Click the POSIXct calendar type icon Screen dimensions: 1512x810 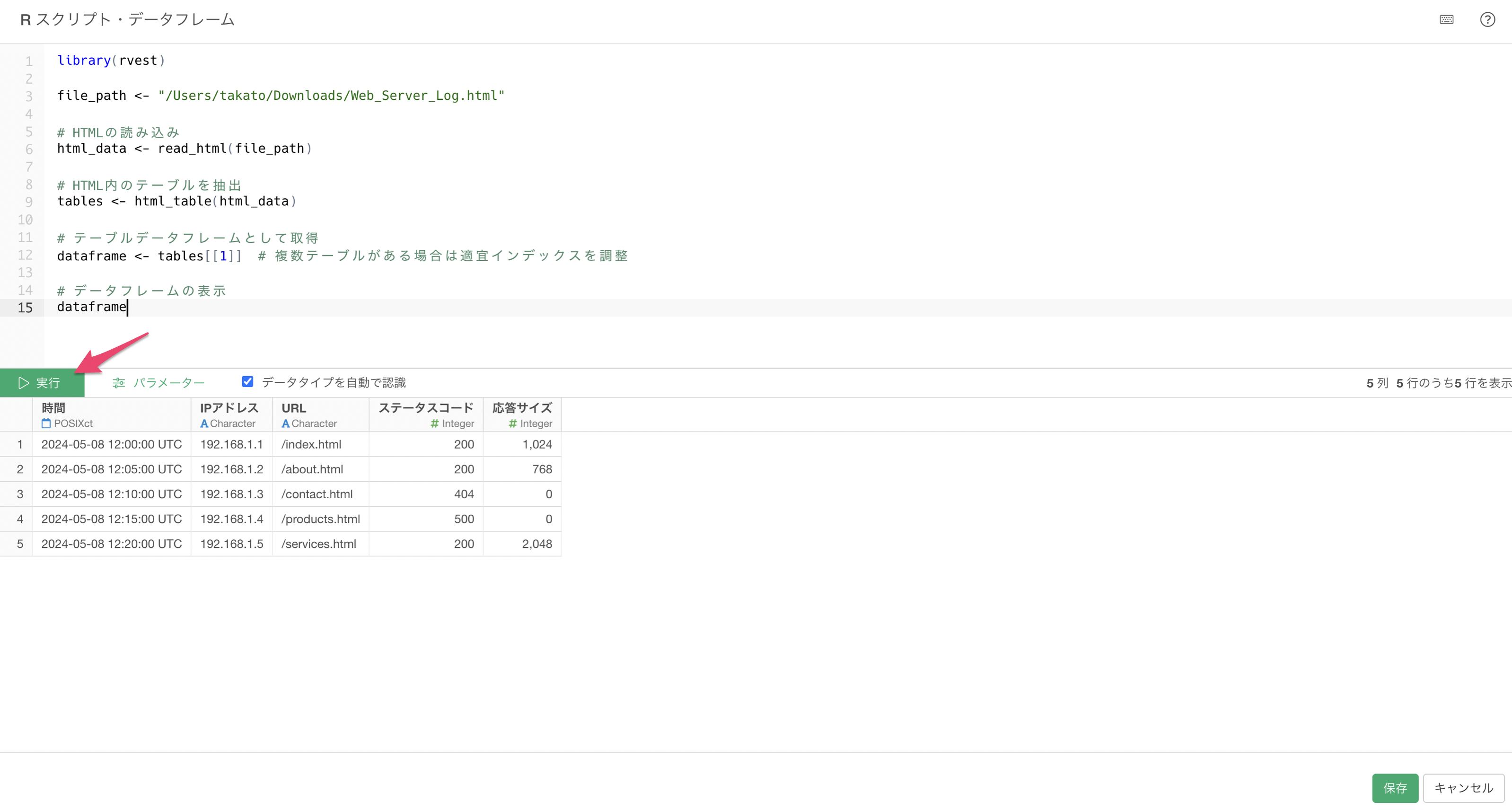coord(46,423)
